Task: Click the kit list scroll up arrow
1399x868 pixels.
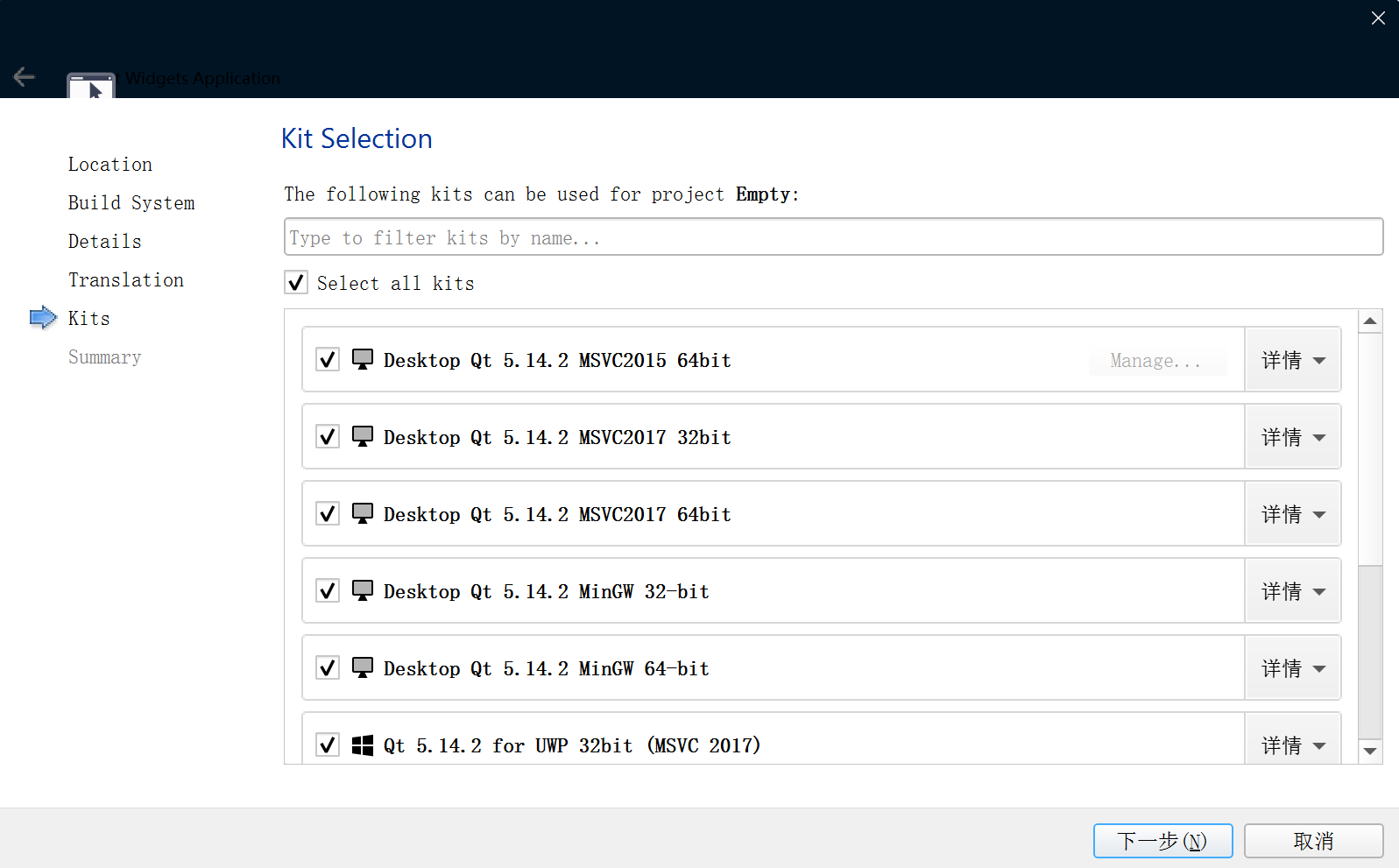Action: click(1370, 321)
